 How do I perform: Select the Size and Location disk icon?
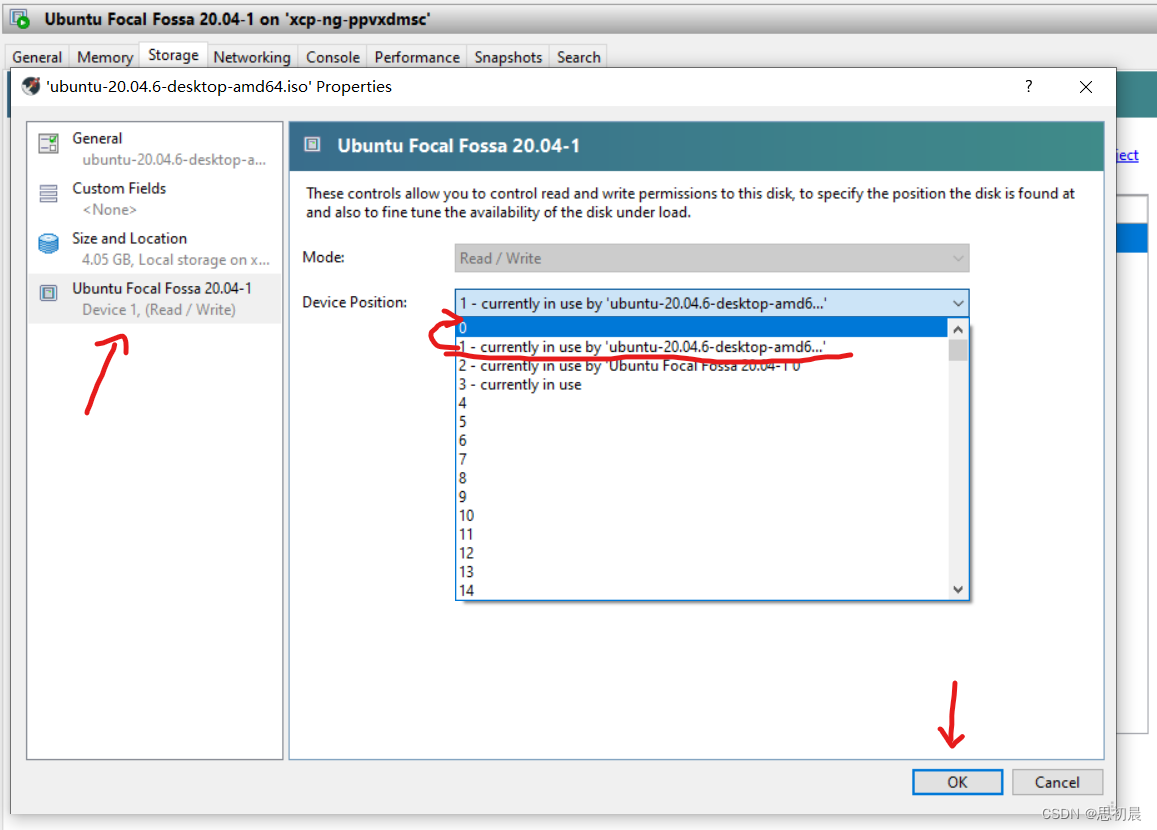coord(49,243)
